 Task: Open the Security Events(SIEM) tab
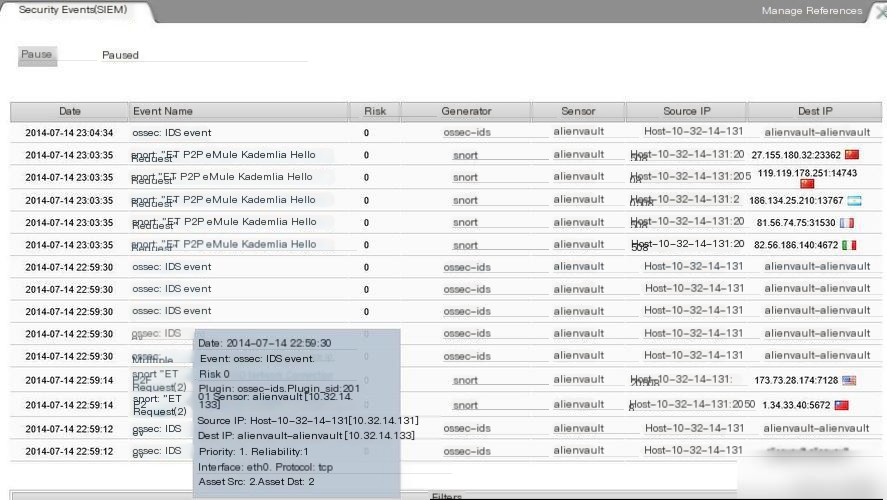click(x=73, y=10)
